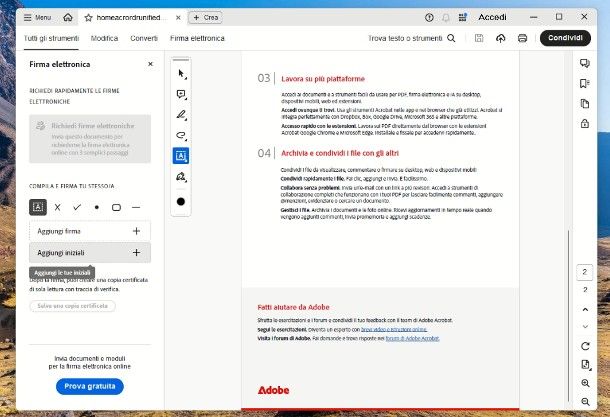Image resolution: width=610 pixels, height=417 pixels.
Task: Select the X cross mark tool
Action: [58, 207]
